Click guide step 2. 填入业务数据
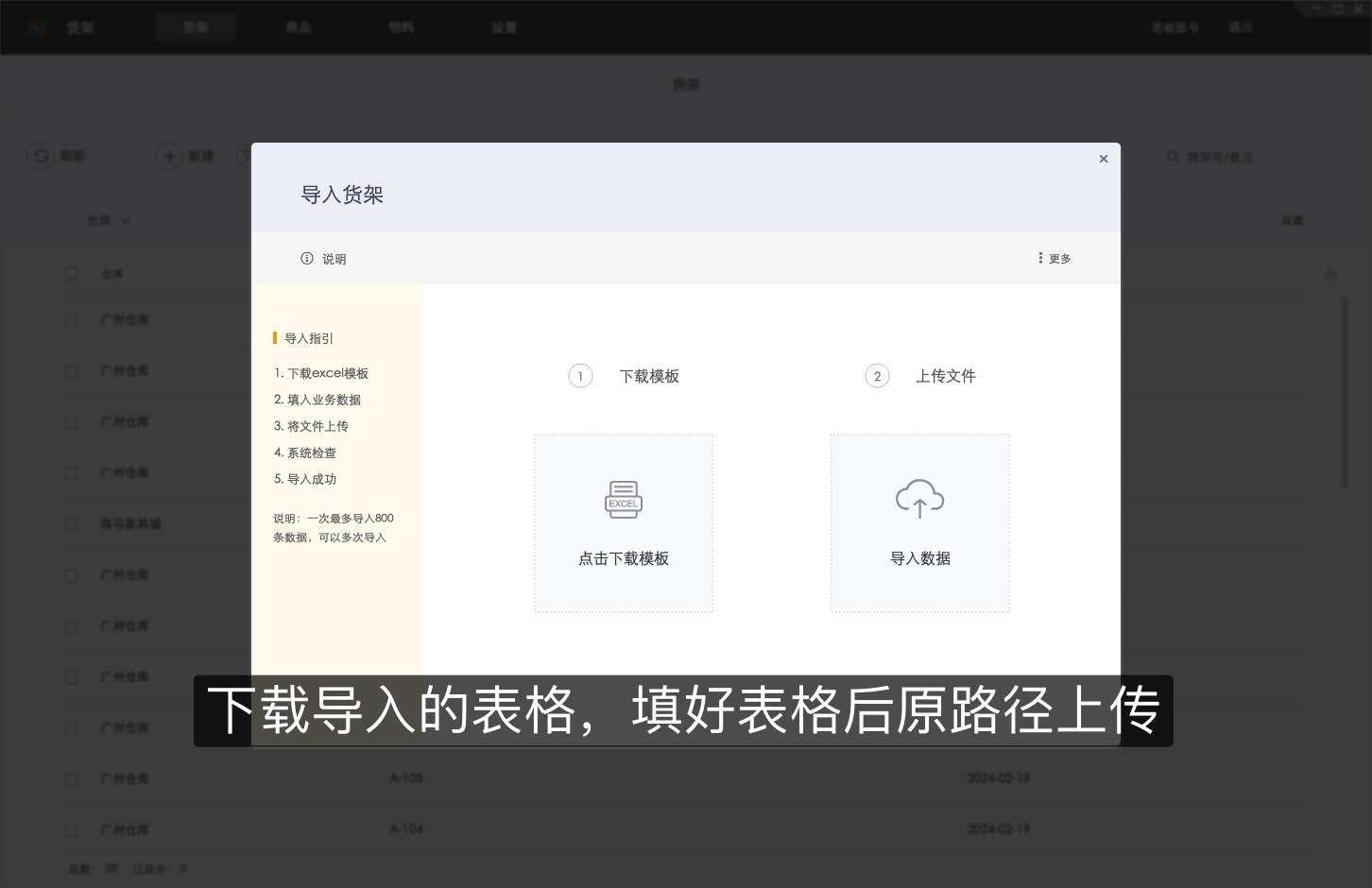The image size is (1372, 888). click(x=317, y=400)
